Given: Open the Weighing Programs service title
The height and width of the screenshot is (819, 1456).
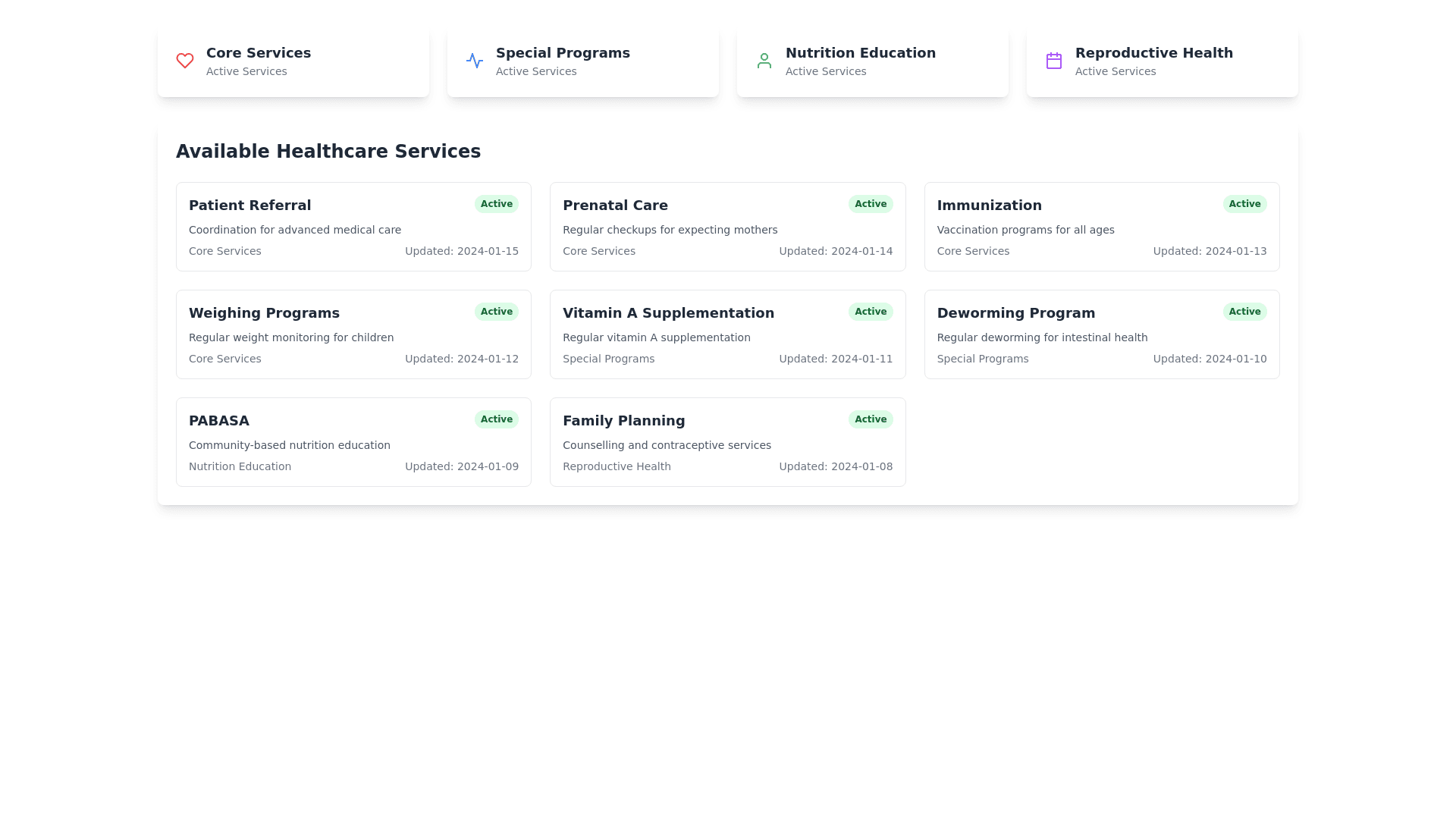Looking at the screenshot, I should [264, 313].
